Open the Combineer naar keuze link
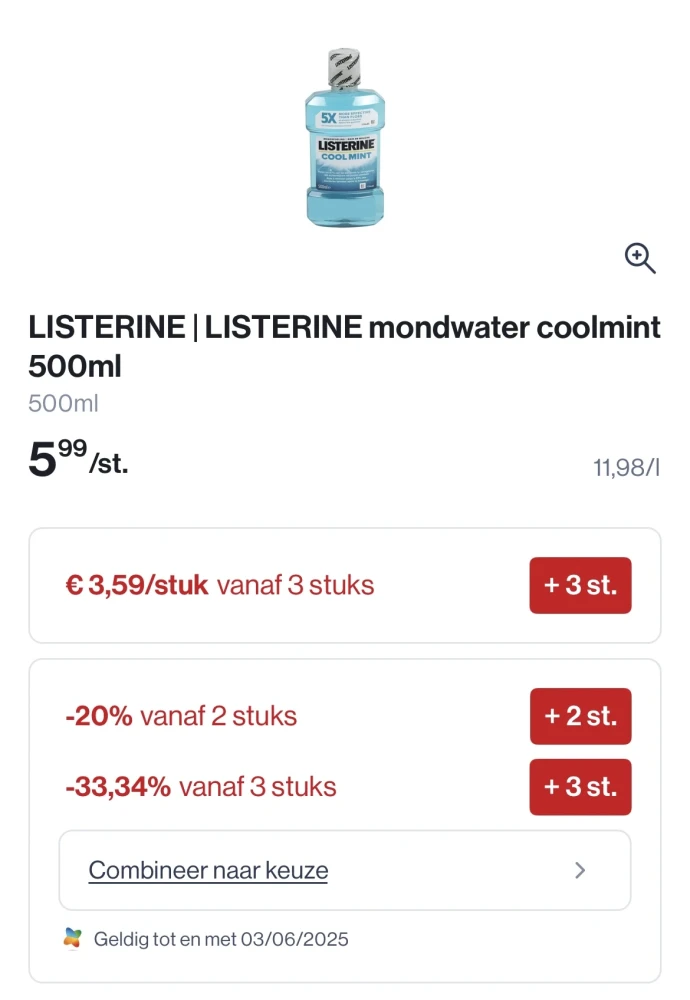 pos(208,870)
